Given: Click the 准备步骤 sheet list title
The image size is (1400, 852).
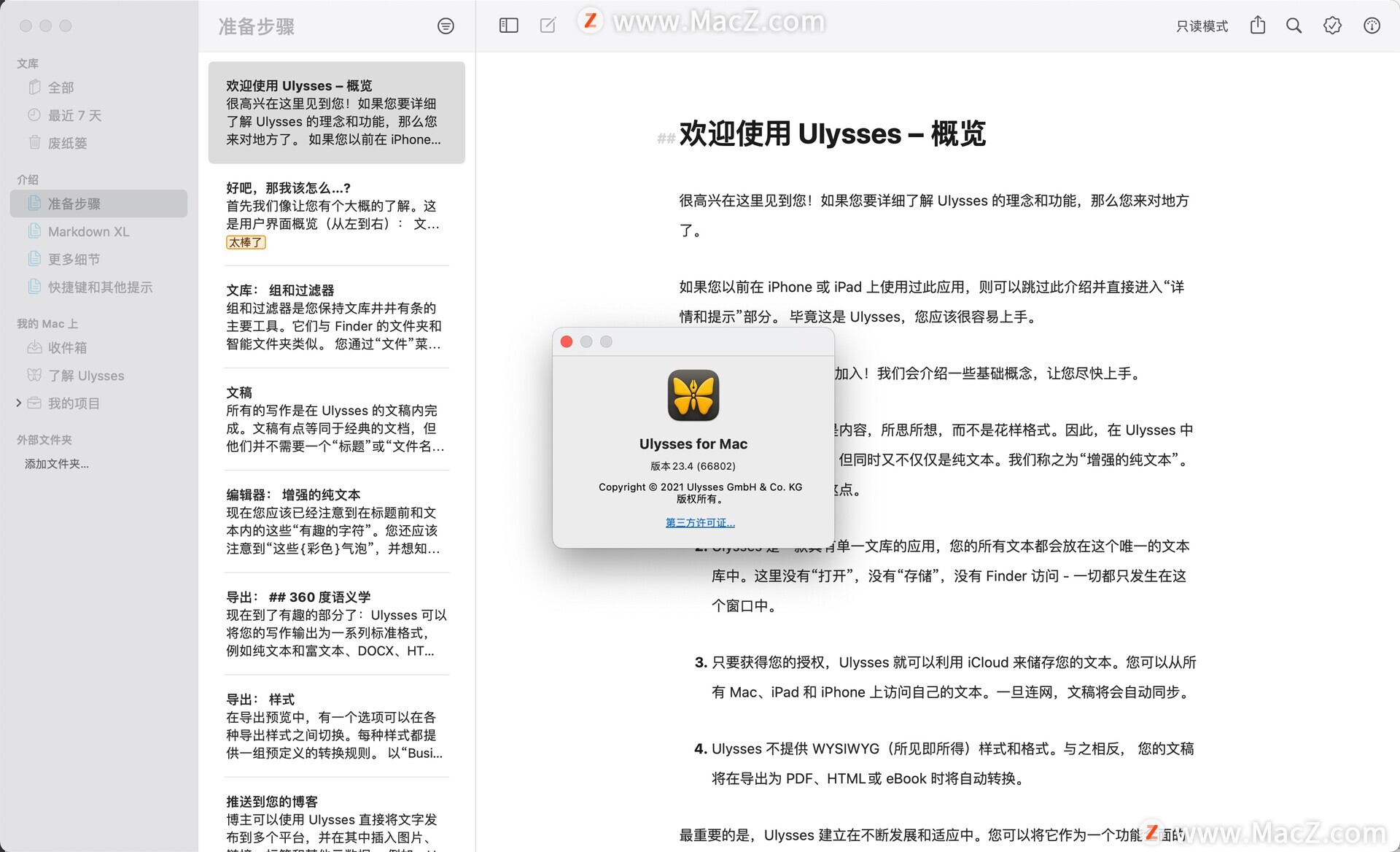Looking at the screenshot, I should (x=257, y=27).
